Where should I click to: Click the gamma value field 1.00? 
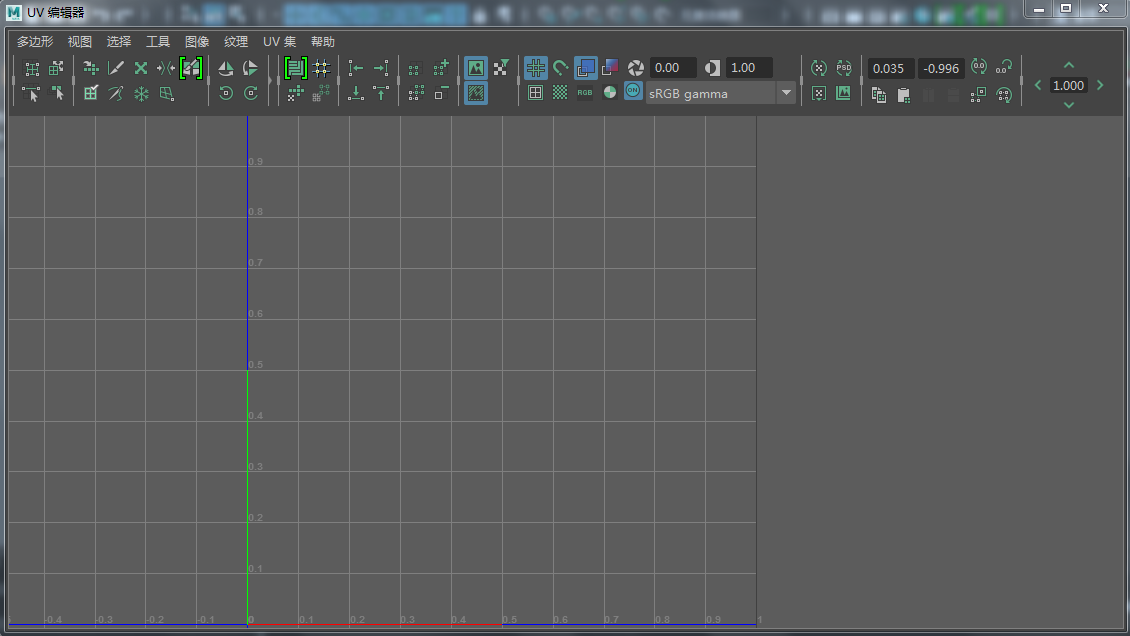point(749,68)
